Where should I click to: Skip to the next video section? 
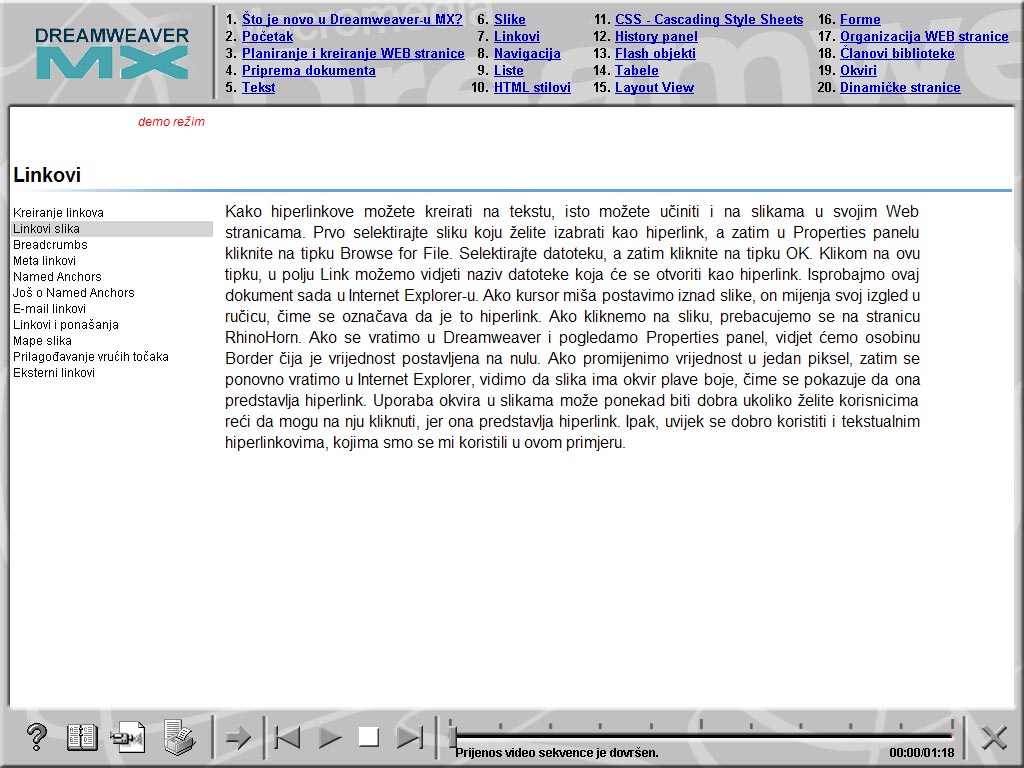point(411,737)
